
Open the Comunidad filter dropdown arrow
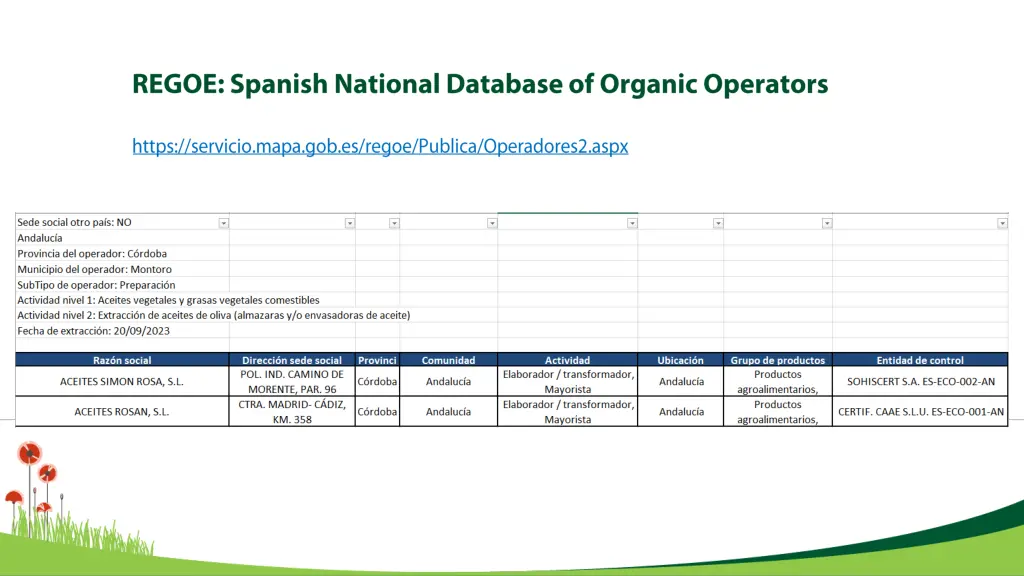[x=492, y=222]
